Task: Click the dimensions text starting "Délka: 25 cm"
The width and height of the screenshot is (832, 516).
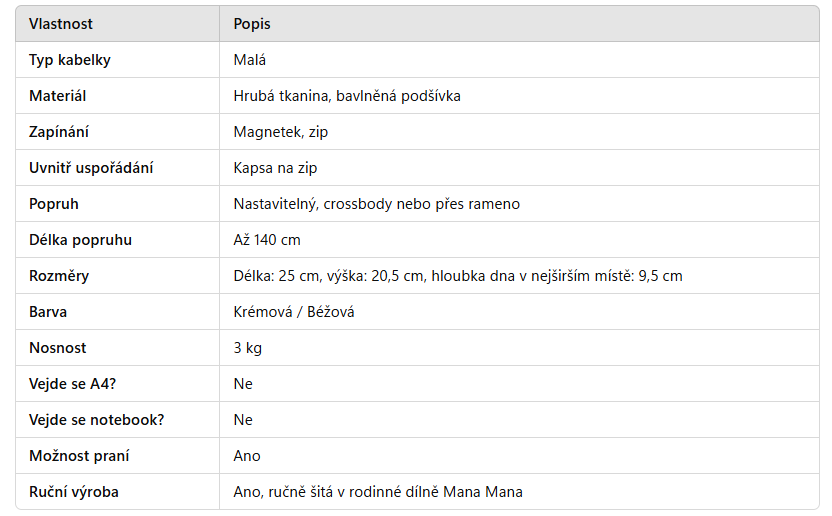Action: click(458, 276)
